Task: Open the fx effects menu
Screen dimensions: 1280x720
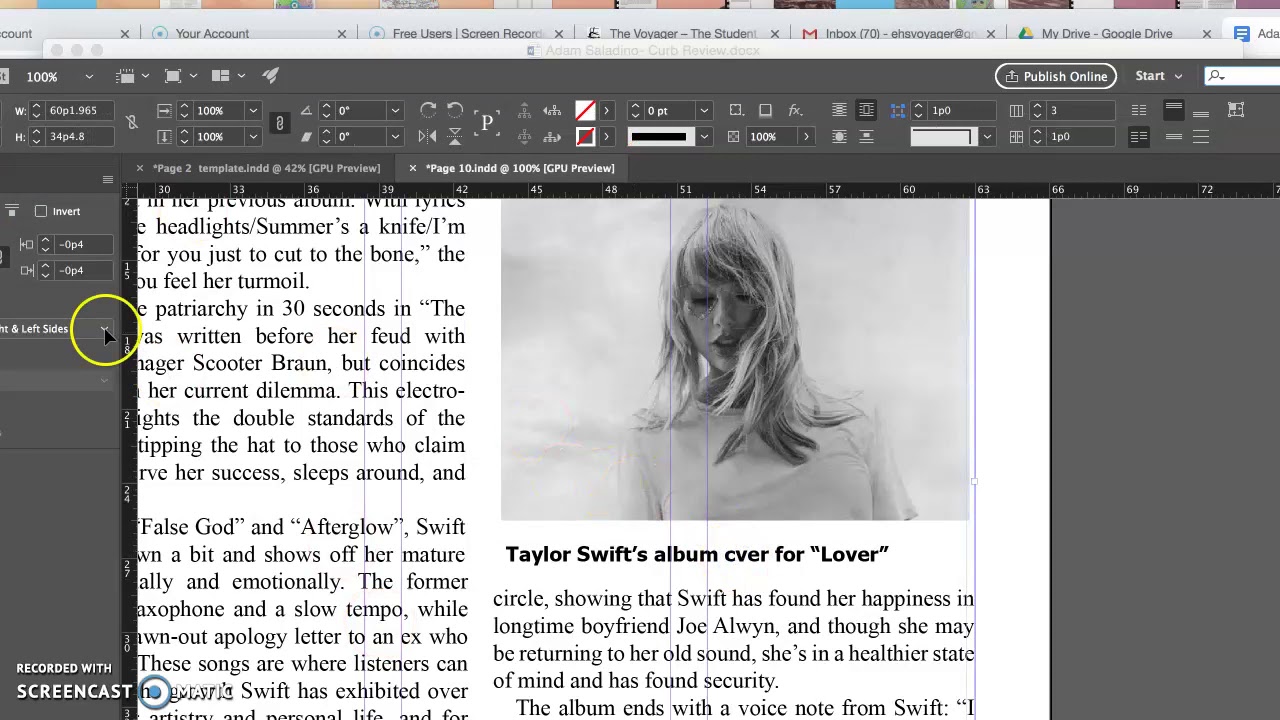Action: [796, 110]
